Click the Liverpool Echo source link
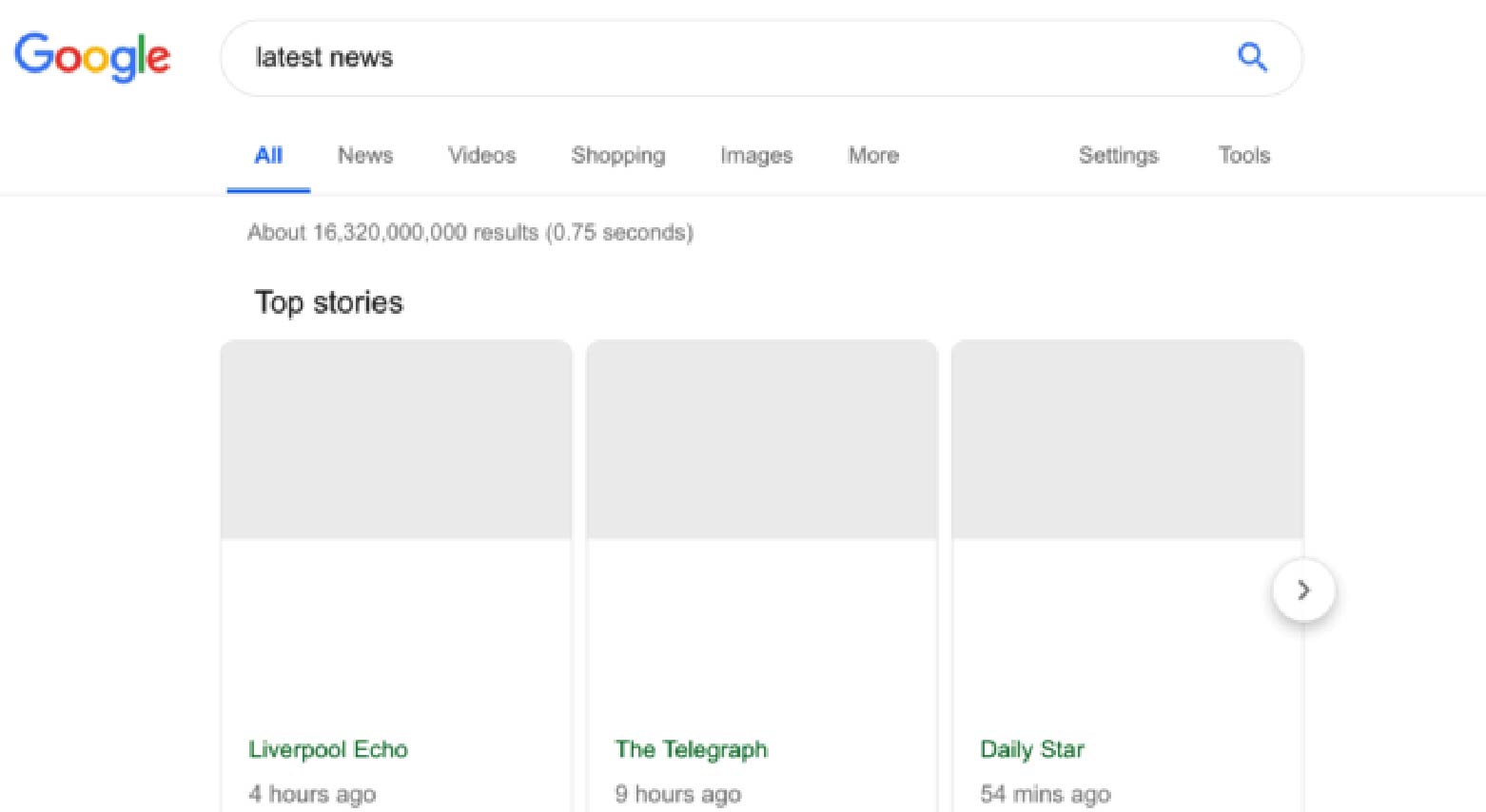 [x=328, y=750]
